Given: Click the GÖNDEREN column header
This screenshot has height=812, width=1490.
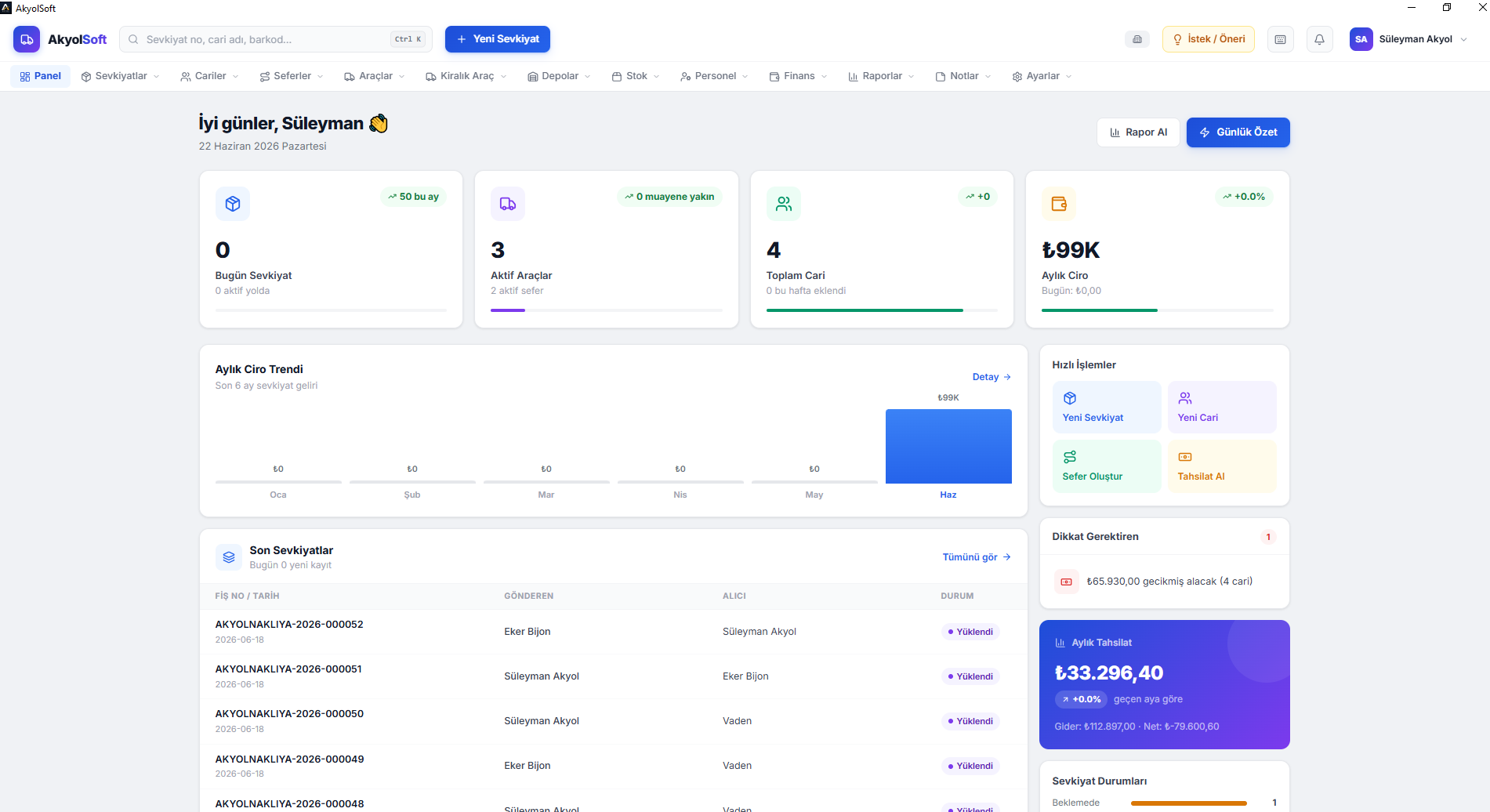Looking at the screenshot, I should click(x=529, y=596).
